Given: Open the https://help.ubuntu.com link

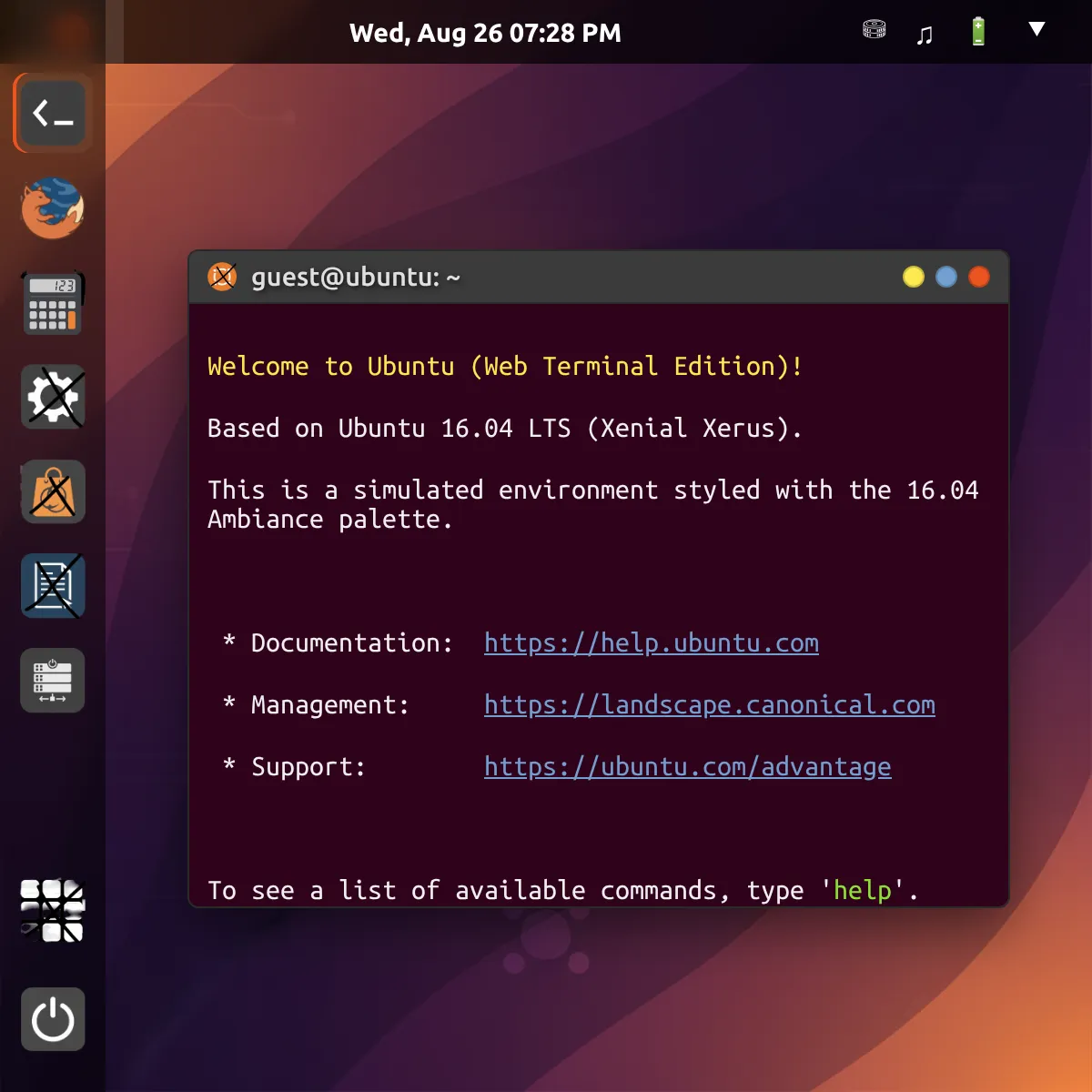Looking at the screenshot, I should [x=652, y=643].
